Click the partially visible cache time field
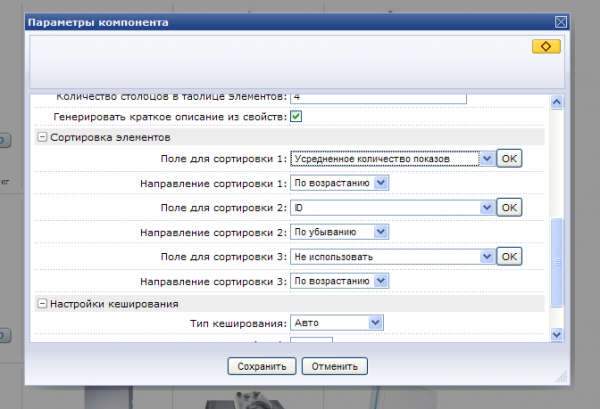The width and height of the screenshot is (600, 409). click(x=311, y=340)
